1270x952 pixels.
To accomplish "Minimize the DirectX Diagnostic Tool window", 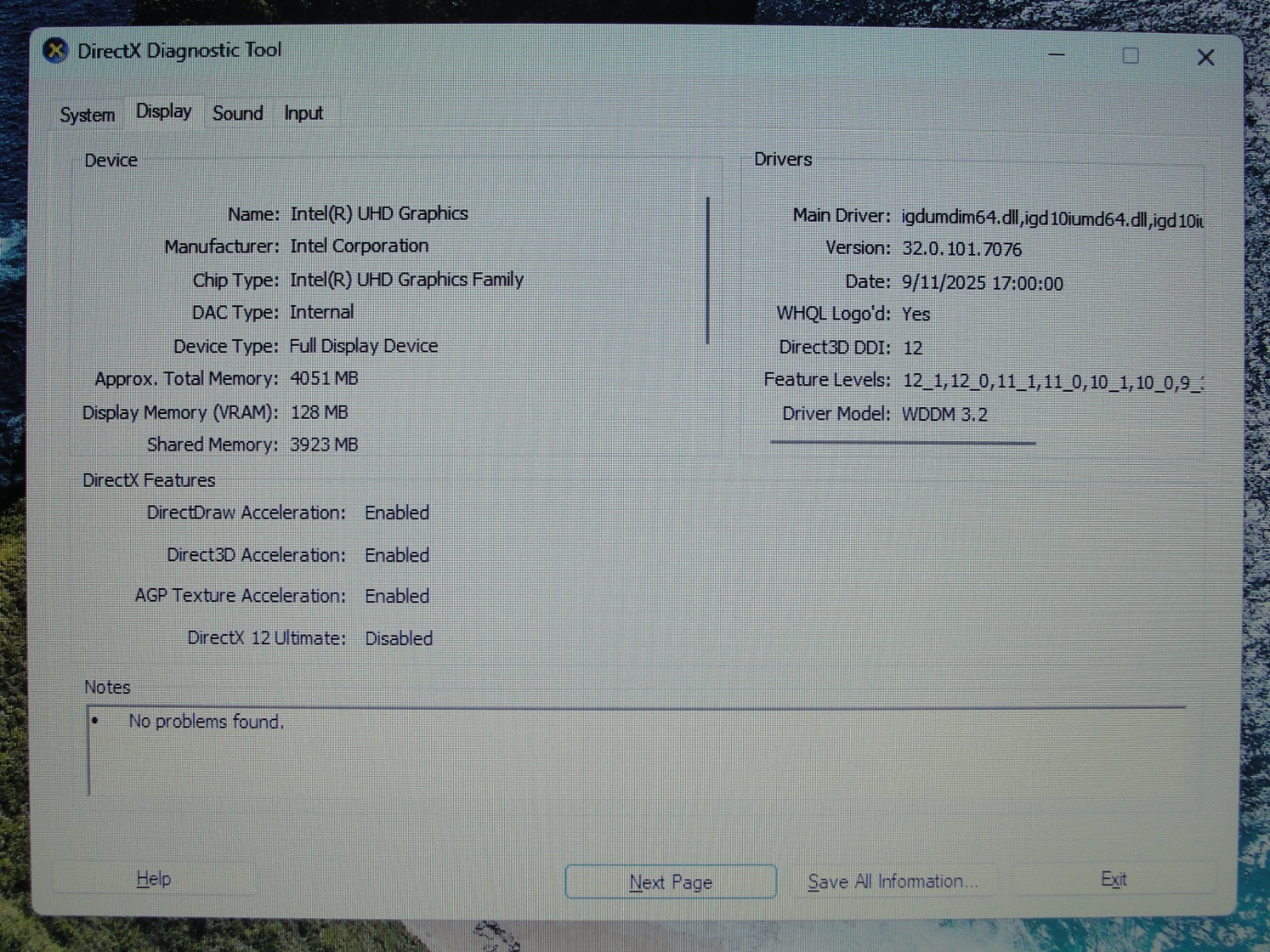I will click(1056, 56).
